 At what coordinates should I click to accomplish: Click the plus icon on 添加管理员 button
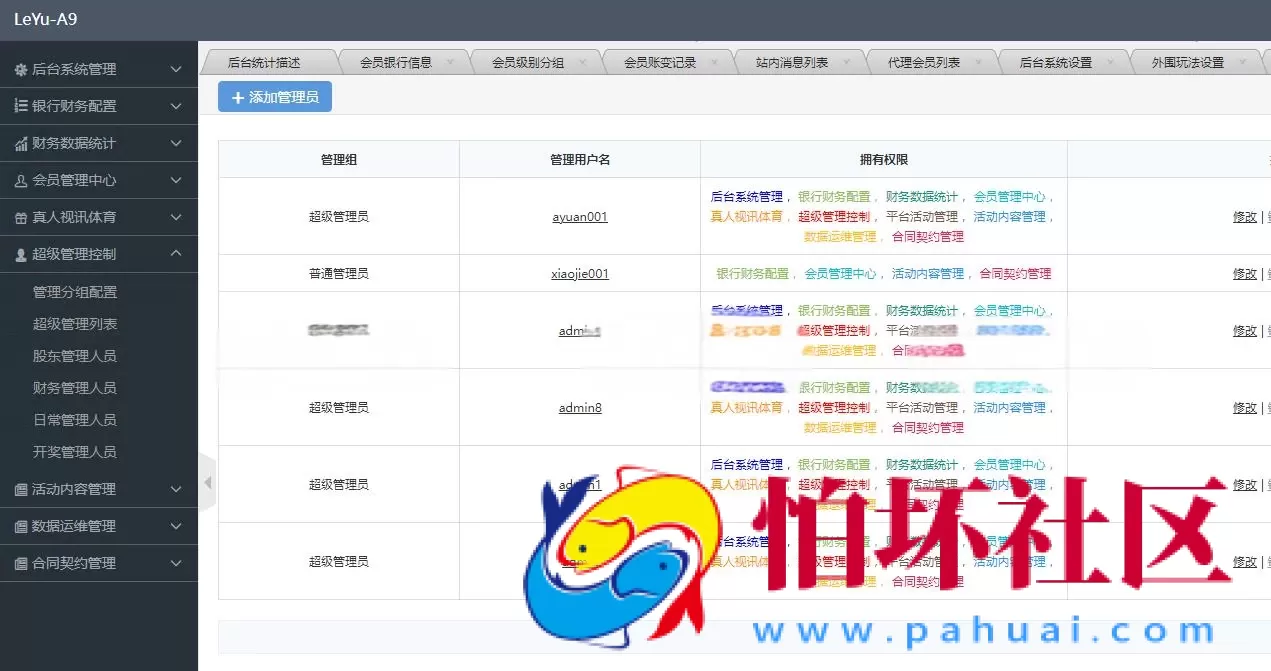coord(239,97)
